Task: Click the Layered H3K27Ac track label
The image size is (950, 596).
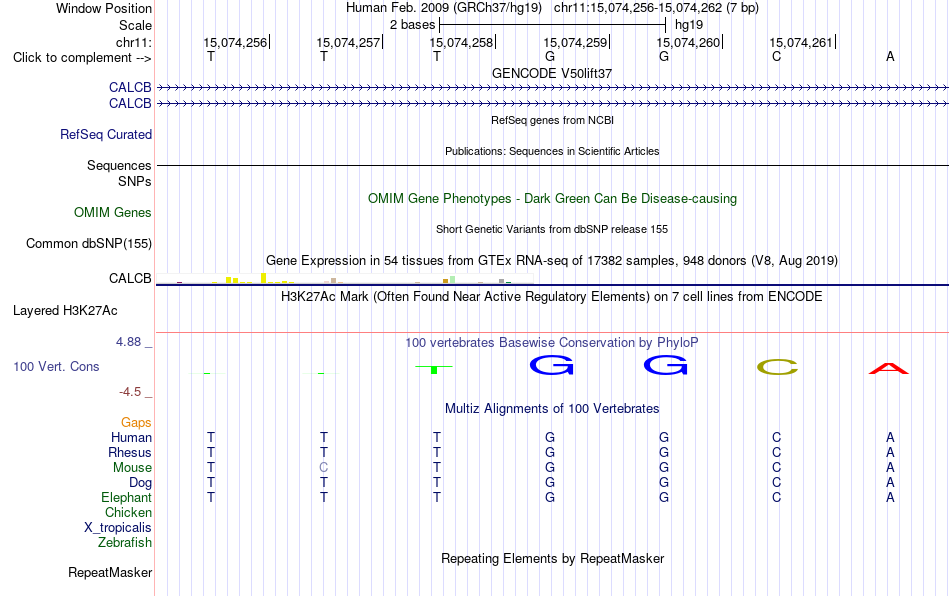Action: click(65, 311)
